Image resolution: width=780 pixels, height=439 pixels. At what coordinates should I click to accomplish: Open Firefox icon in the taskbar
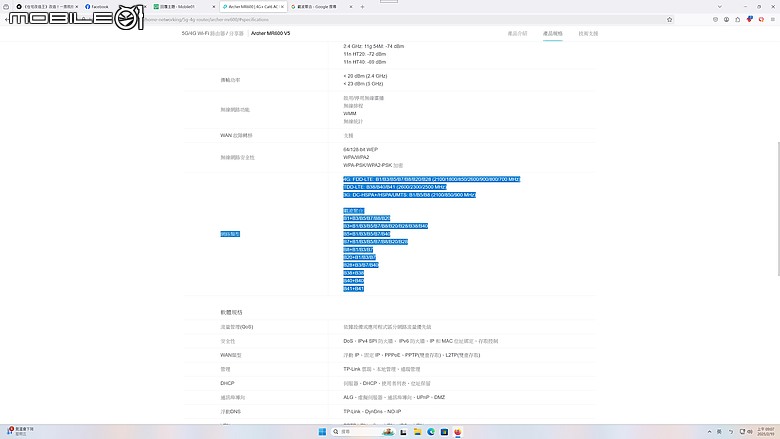(x=457, y=432)
